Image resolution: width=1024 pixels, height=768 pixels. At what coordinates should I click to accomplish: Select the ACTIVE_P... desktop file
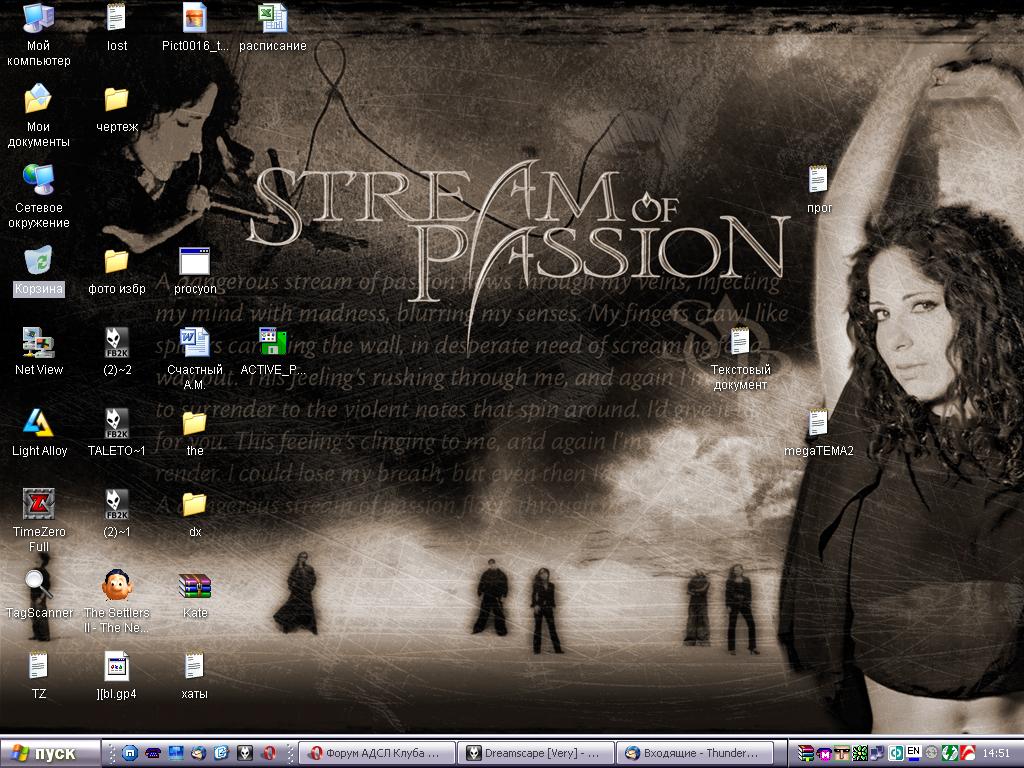pyautogui.click(x=272, y=343)
